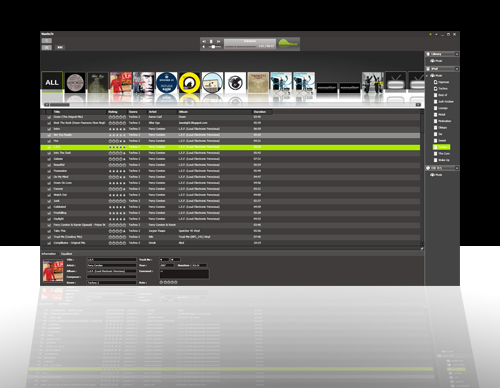Switch to the Equalizer tab
This screenshot has width=500, height=388.
pos(66,254)
